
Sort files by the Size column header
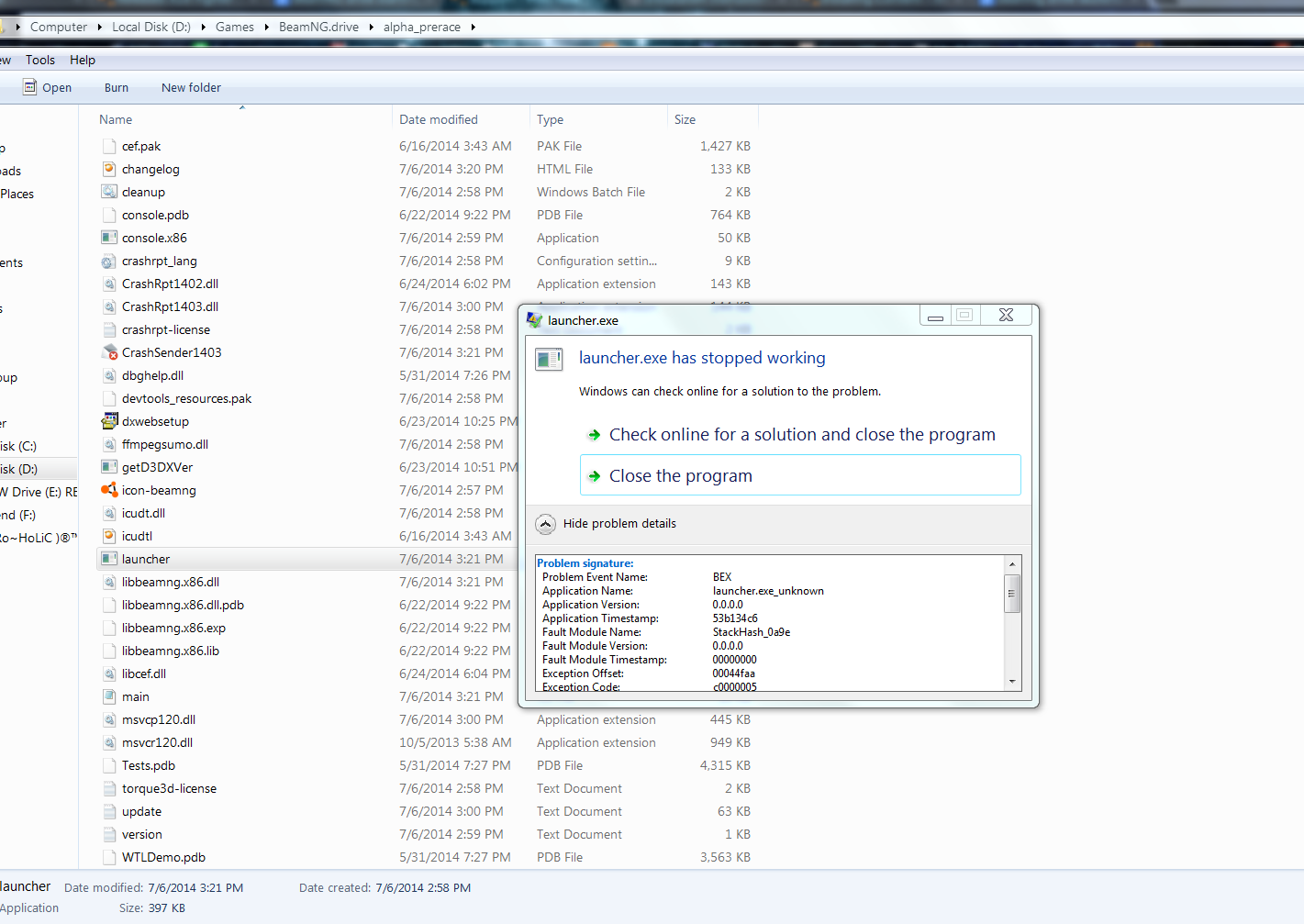[713, 119]
